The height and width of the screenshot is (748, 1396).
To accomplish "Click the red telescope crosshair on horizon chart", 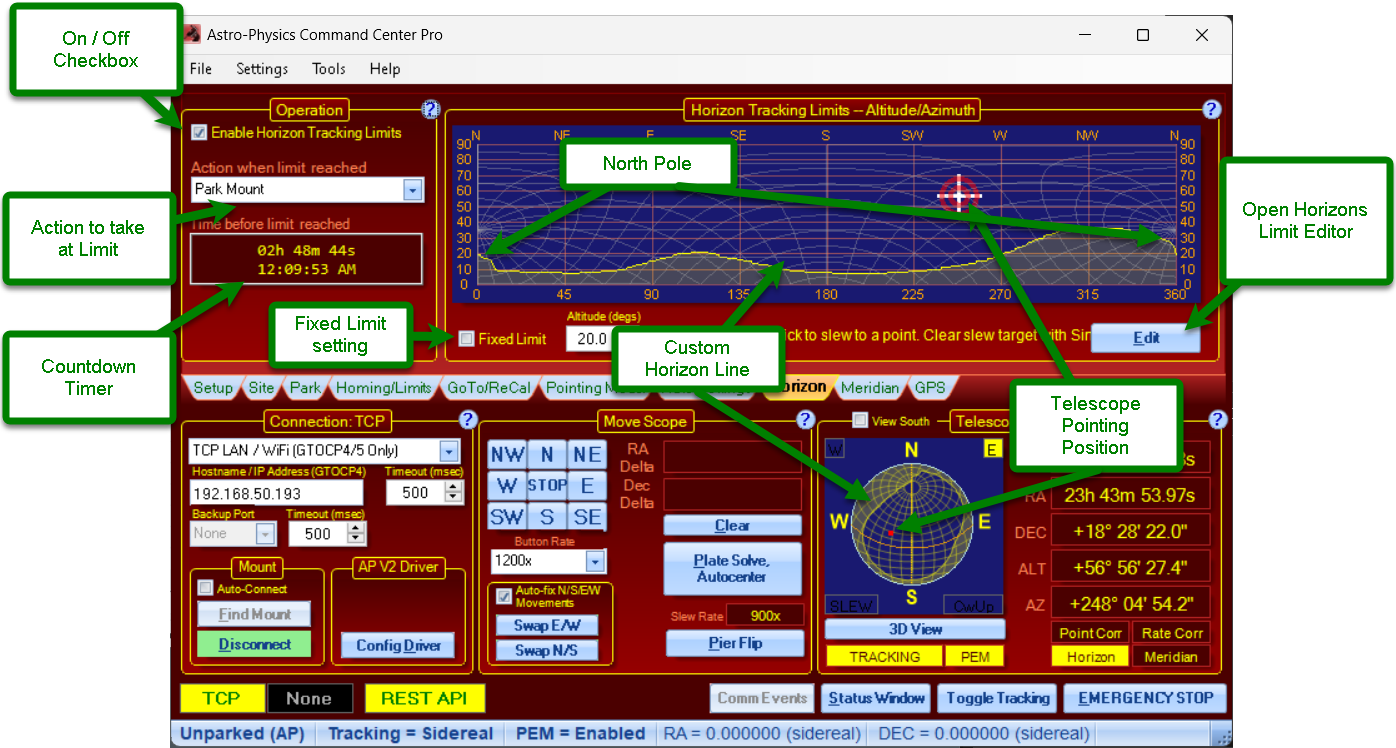I will [x=959, y=195].
